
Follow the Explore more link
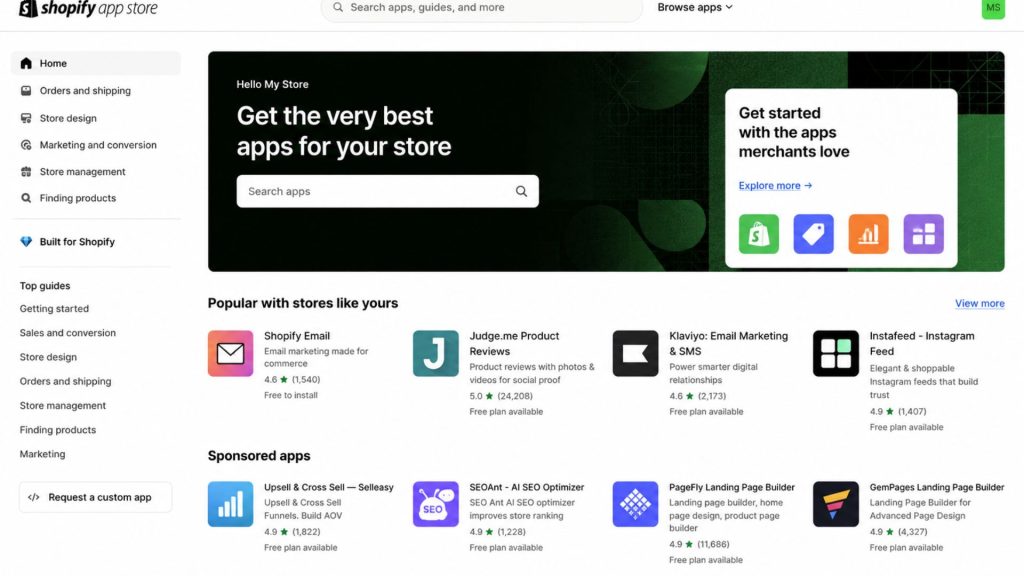(x=775, y=185)
